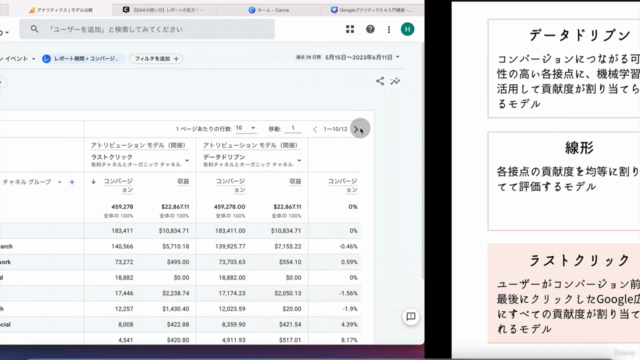This screenshot has width=640, height=360.
Task: Click the go to page number field
Action: click(293, 128)
